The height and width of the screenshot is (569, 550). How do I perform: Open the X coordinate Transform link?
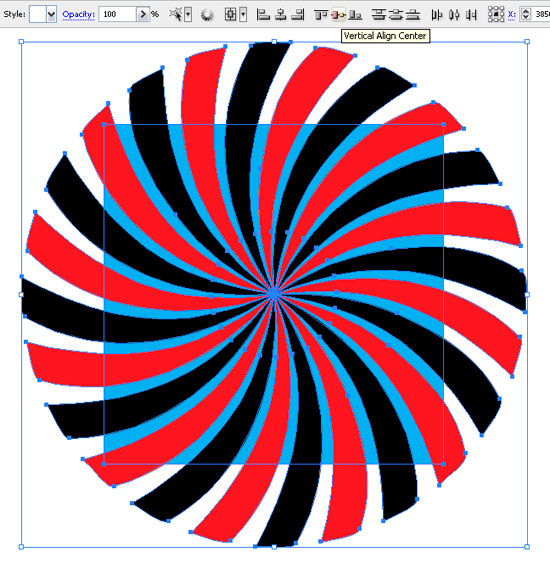[512, 15]
